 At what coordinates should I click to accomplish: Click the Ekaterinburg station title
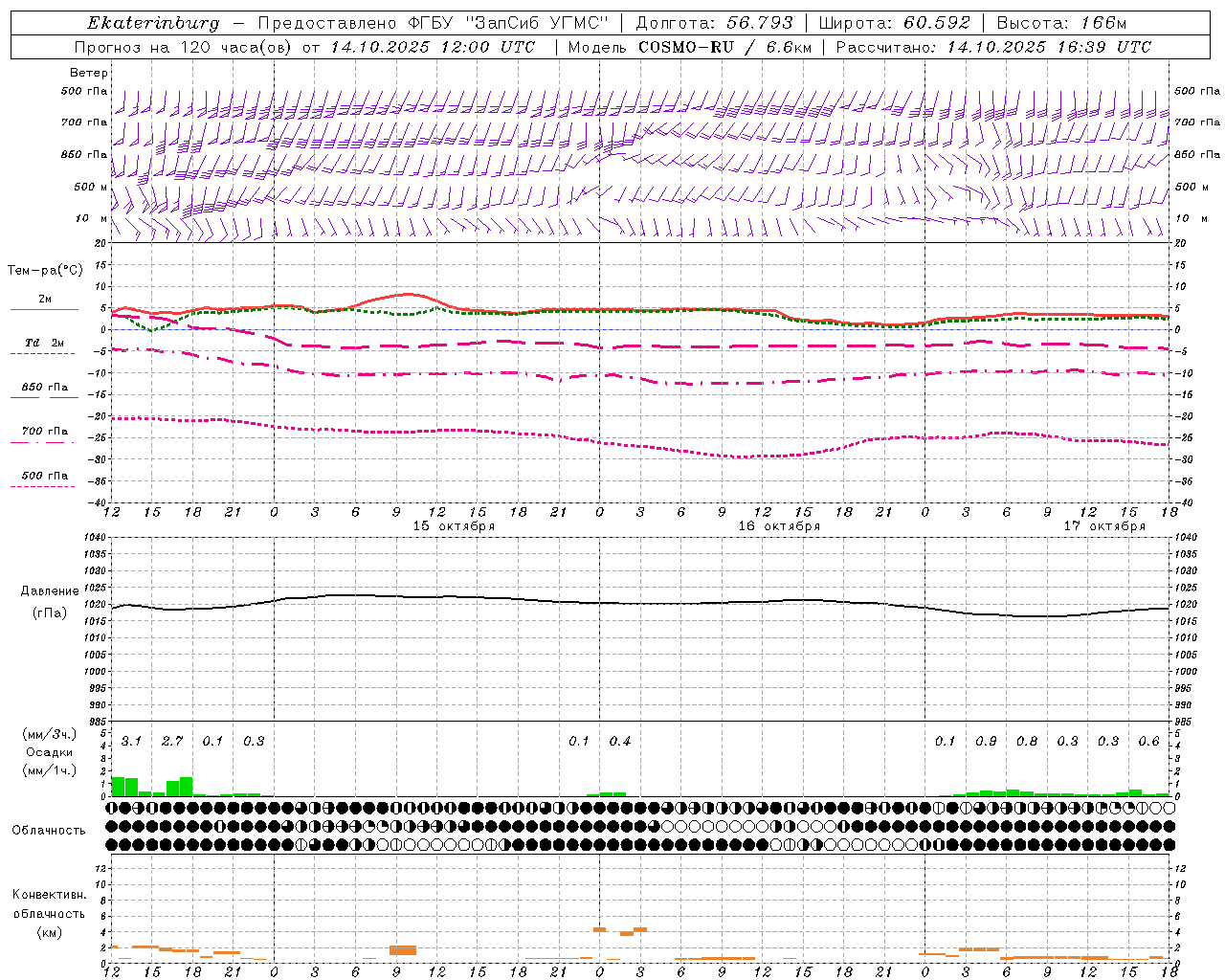[x=153, y=23]
